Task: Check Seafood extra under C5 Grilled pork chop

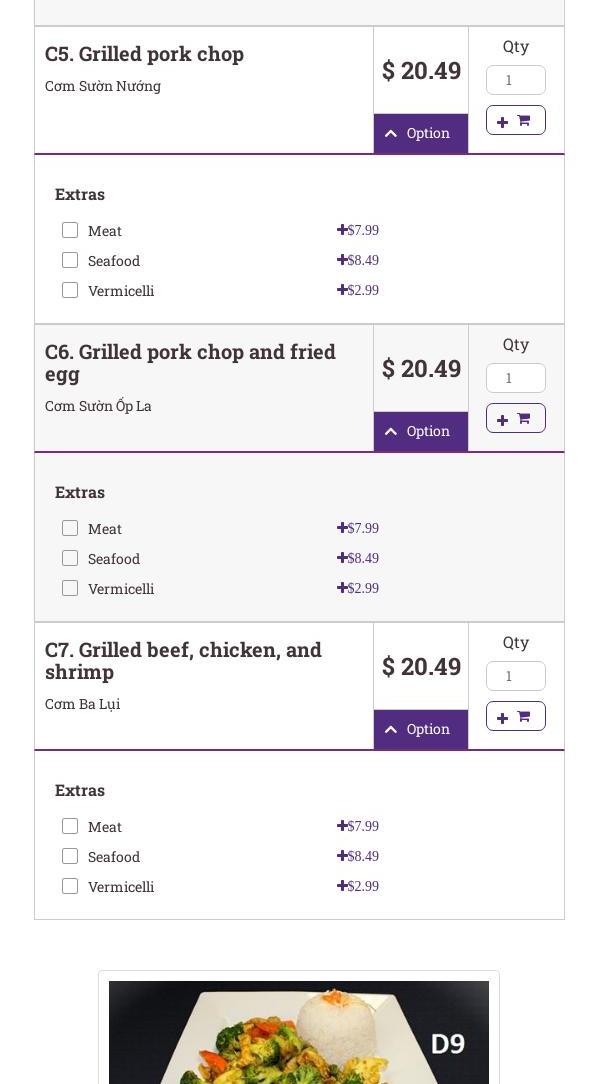Action: click(x=70, y=260)
